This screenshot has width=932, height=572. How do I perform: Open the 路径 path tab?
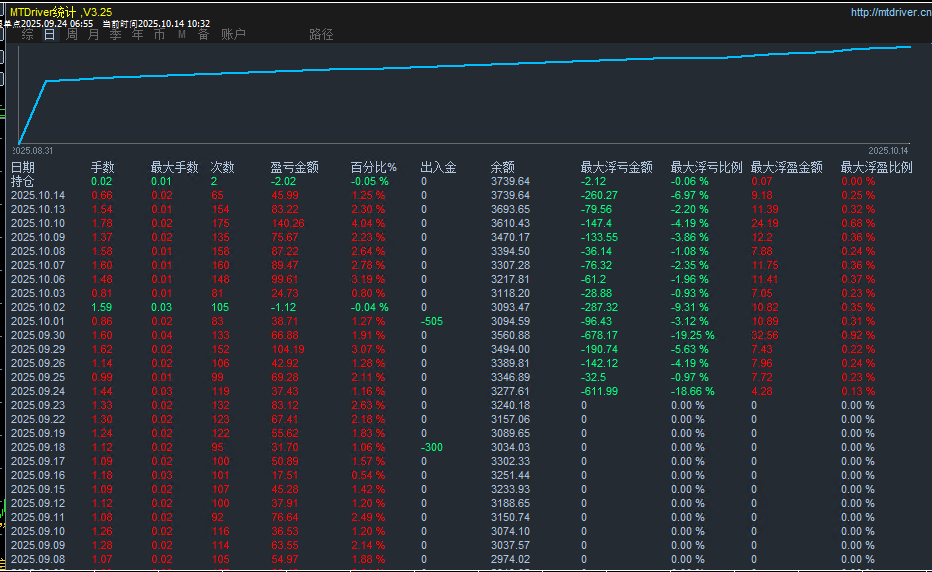(x=321, y=34)
